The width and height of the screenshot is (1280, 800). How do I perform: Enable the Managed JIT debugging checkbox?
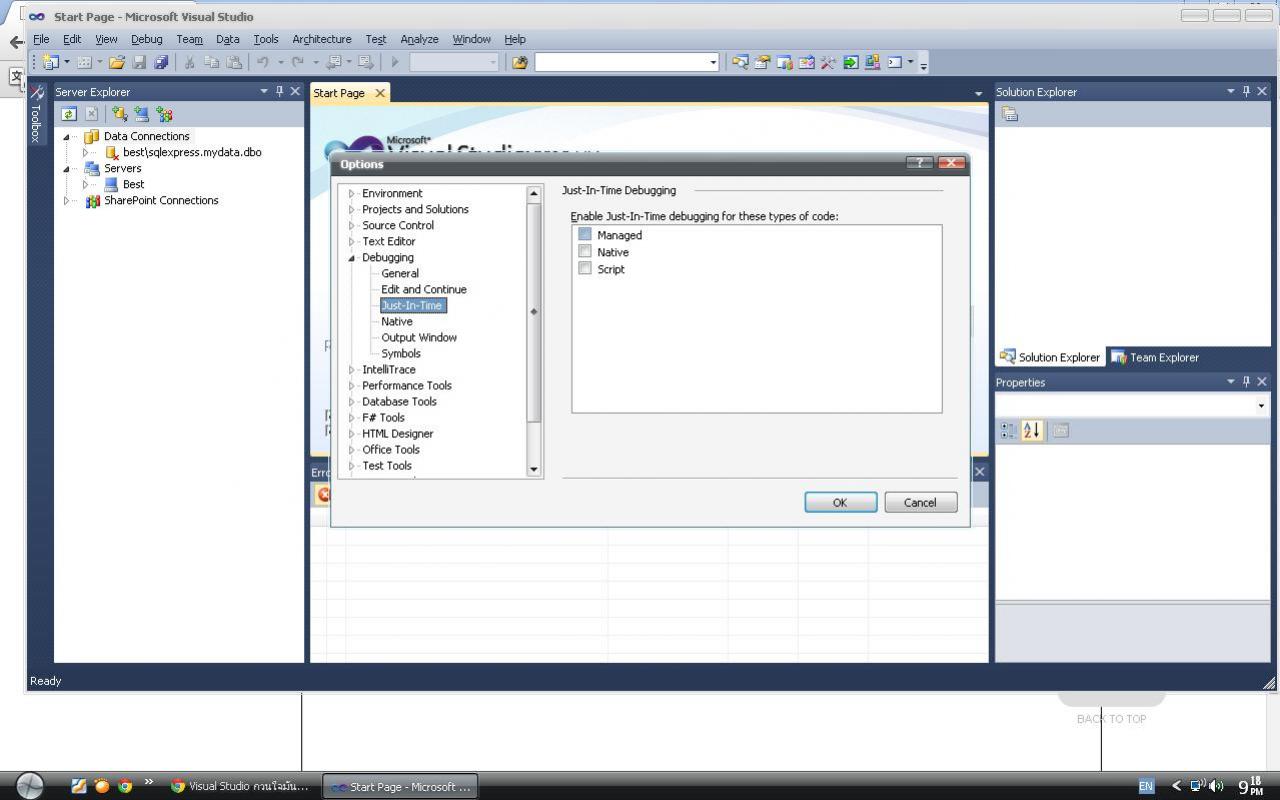(x=585, y=234)
